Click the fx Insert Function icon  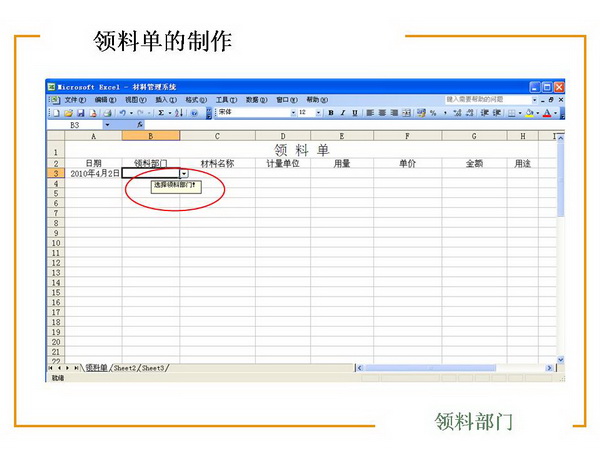tap(140, 125)
